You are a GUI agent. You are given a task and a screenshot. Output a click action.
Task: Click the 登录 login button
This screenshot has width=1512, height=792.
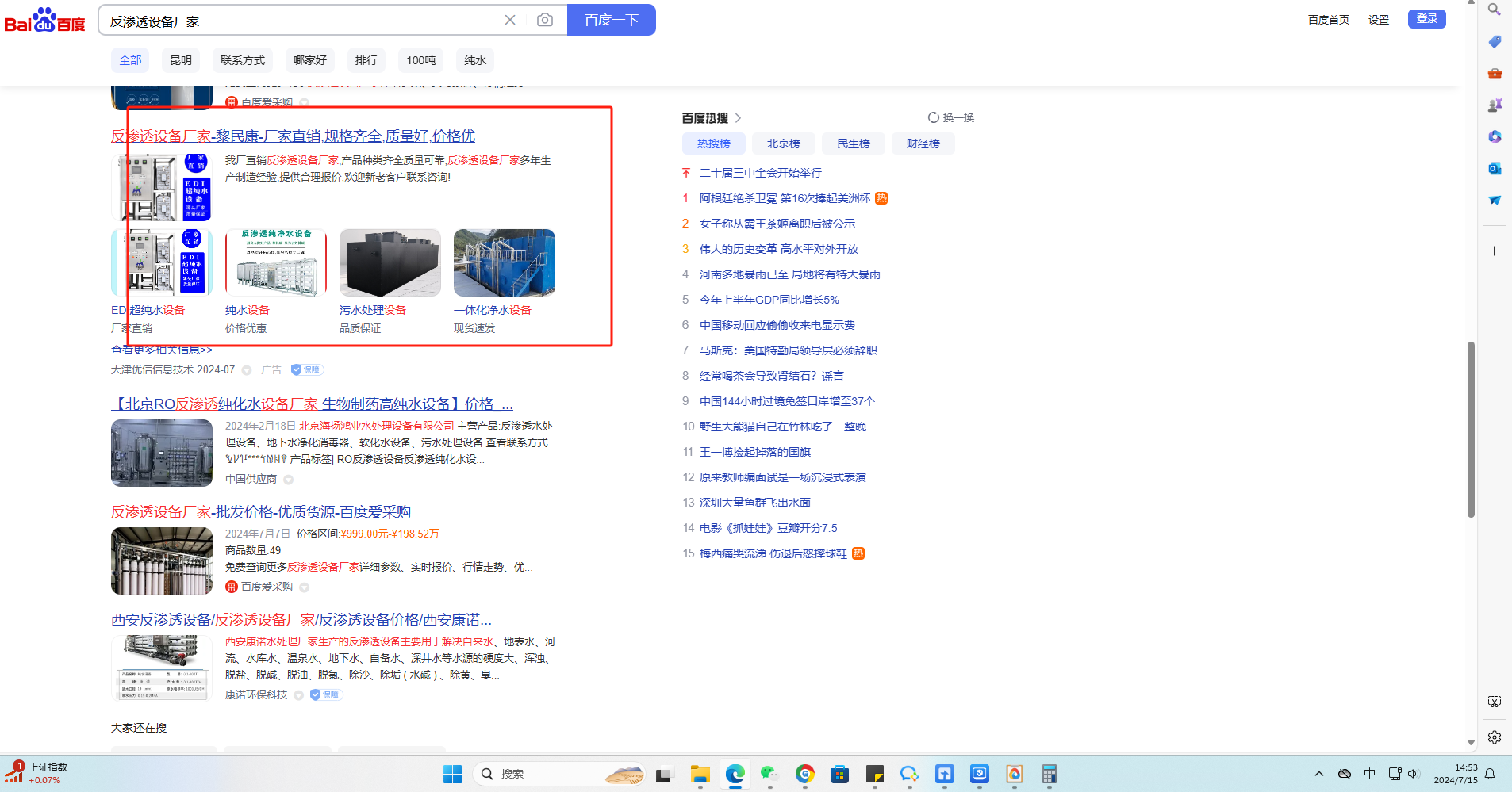click(1426, 19)
